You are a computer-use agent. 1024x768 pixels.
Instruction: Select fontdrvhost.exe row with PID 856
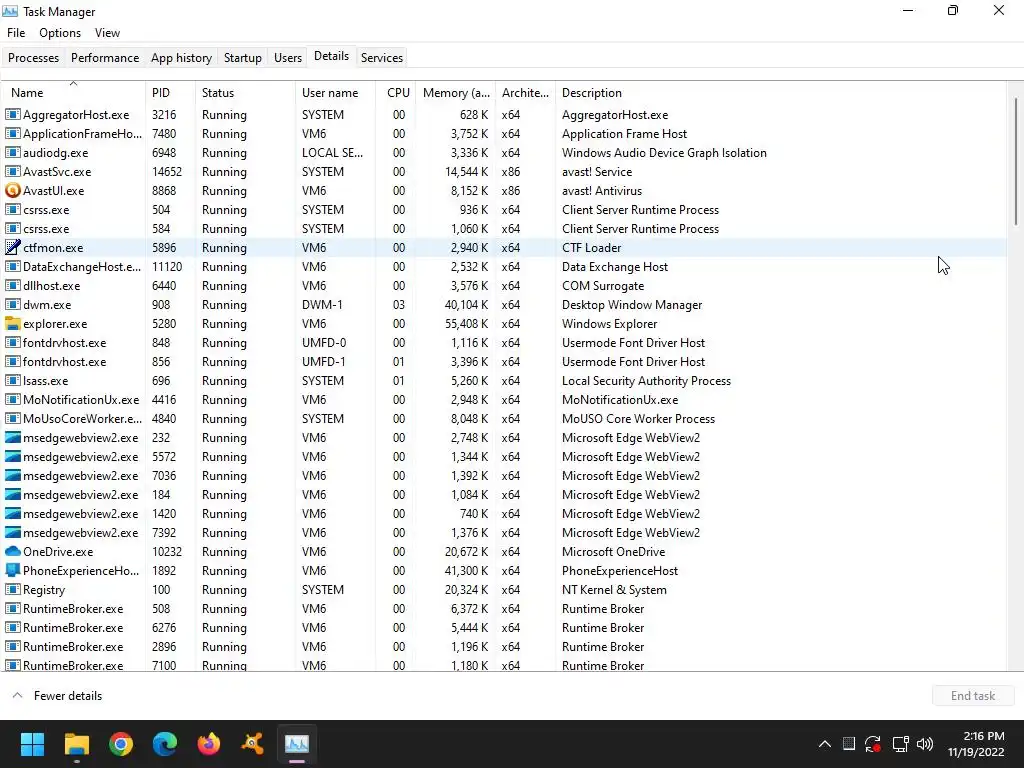point(504,362)
